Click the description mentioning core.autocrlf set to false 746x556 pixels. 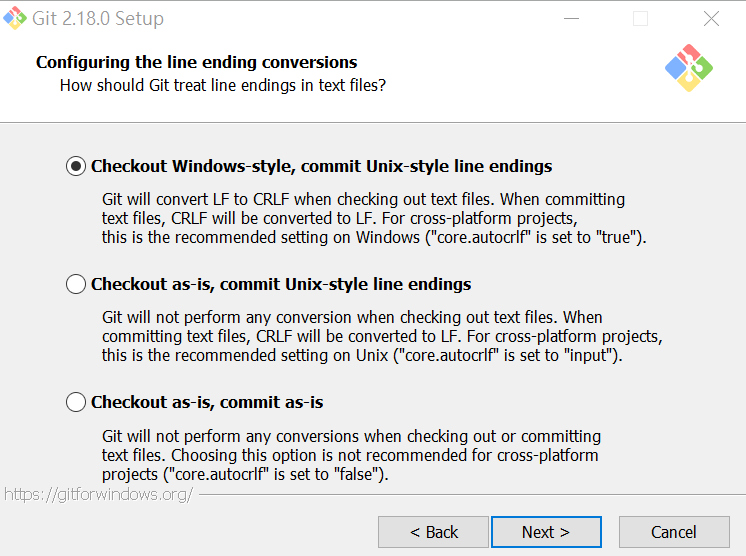pyautogui.click(x=351, y=455)
